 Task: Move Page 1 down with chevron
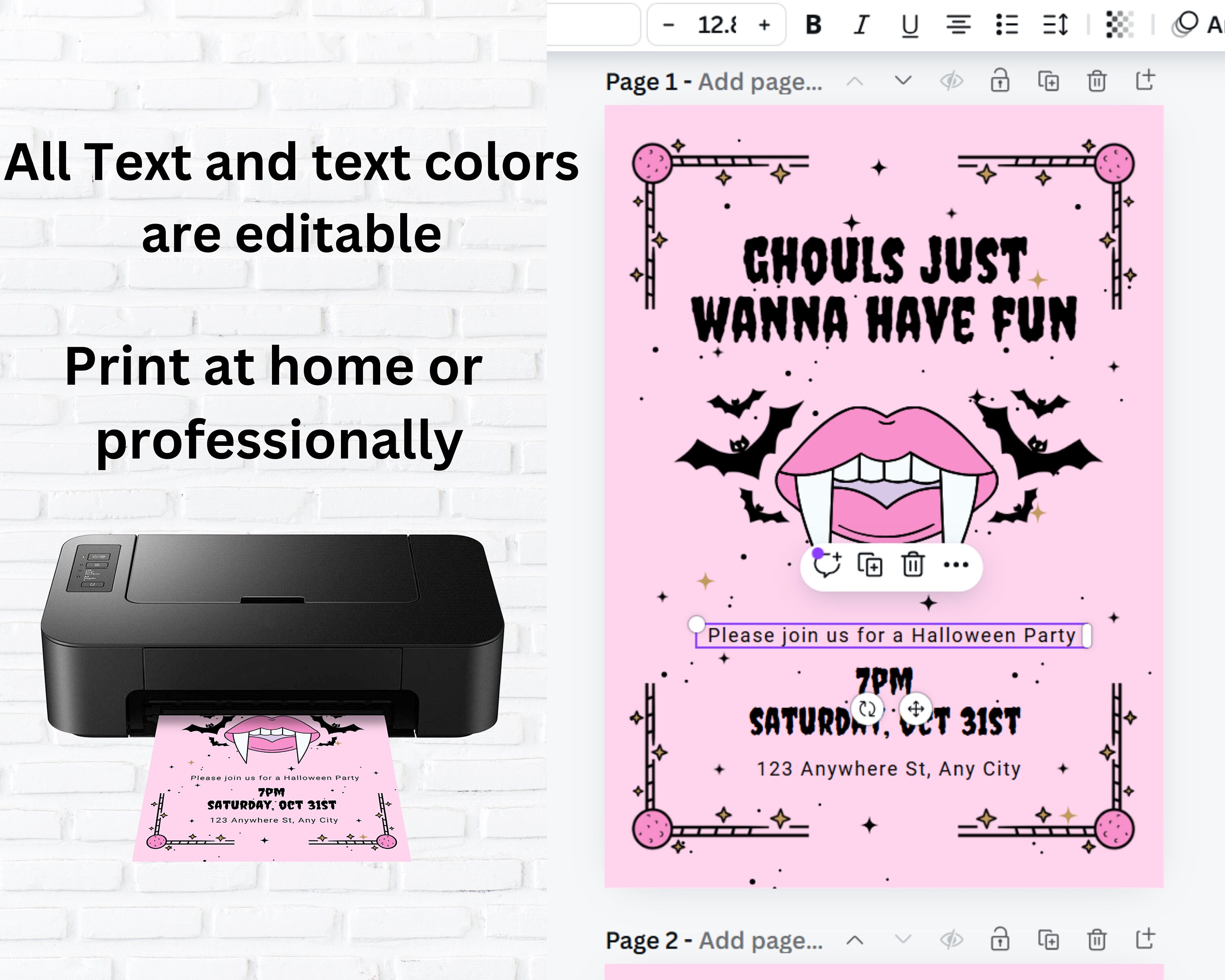pyautogui.click(x=903, y=81)
